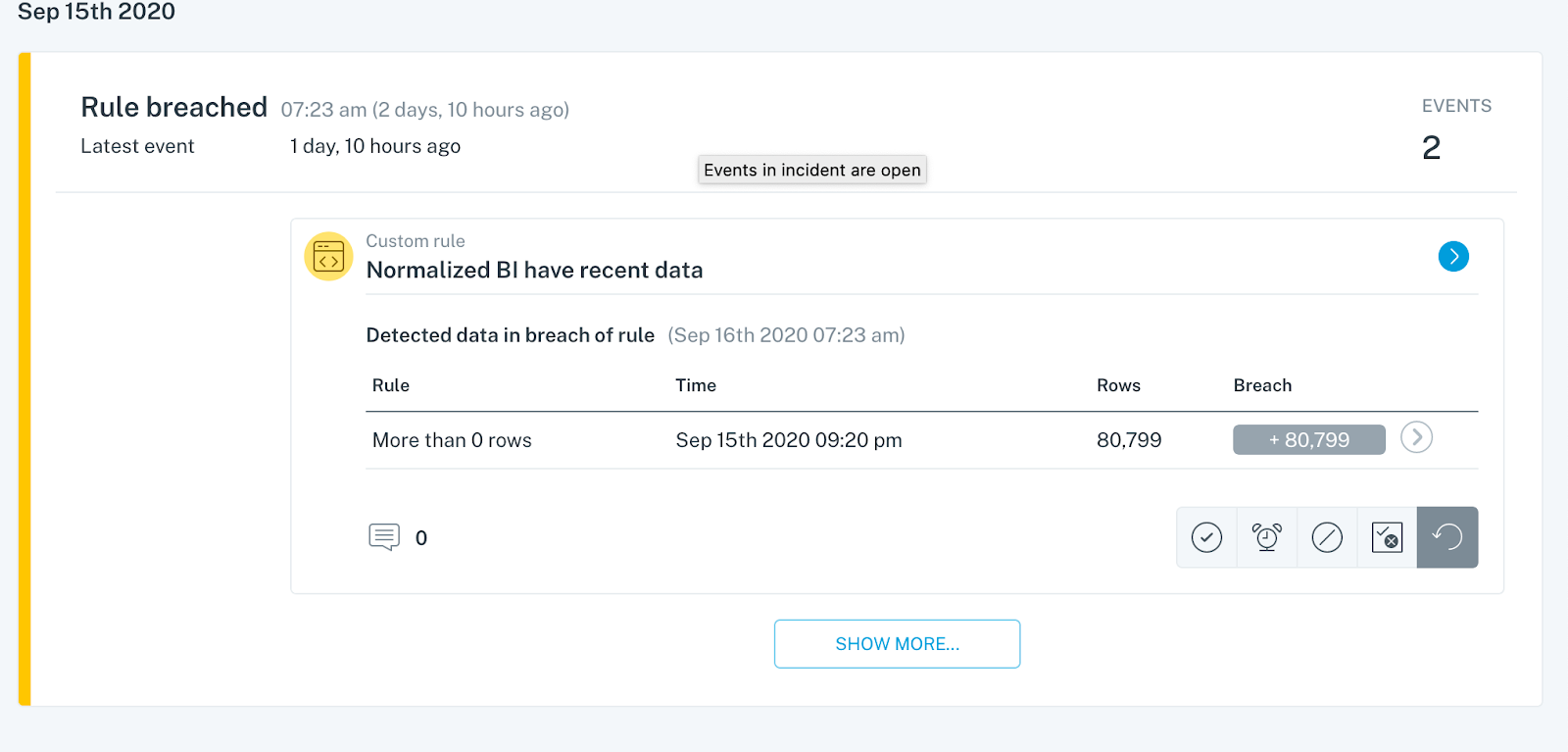
Task: Expand breach row with the gray chevron
Action: tap(1416, 437)
